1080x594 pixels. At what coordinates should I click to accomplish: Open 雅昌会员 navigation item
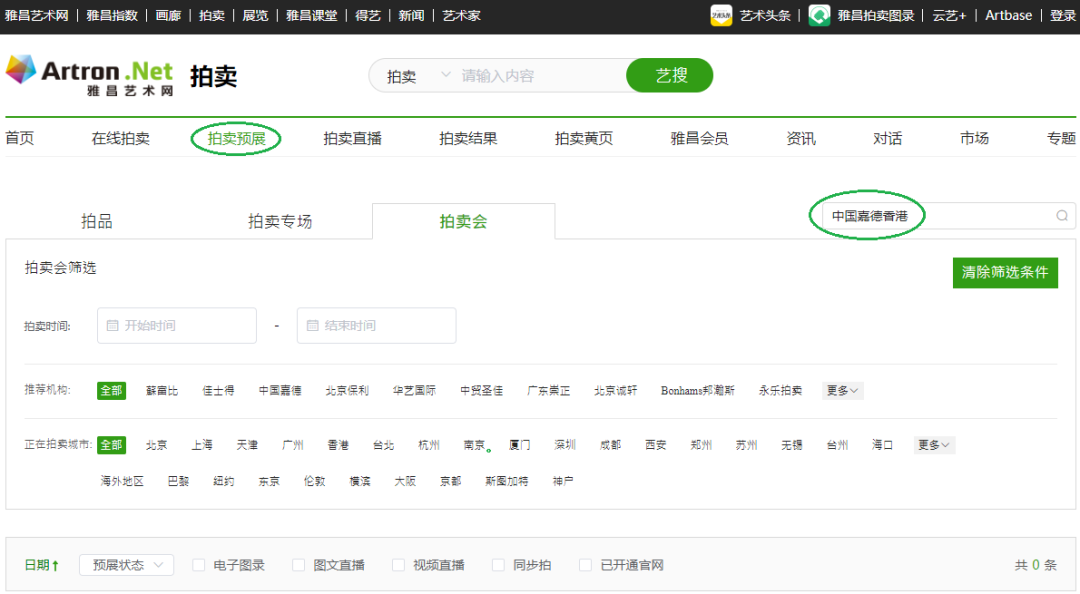click(x=700, y=139)
